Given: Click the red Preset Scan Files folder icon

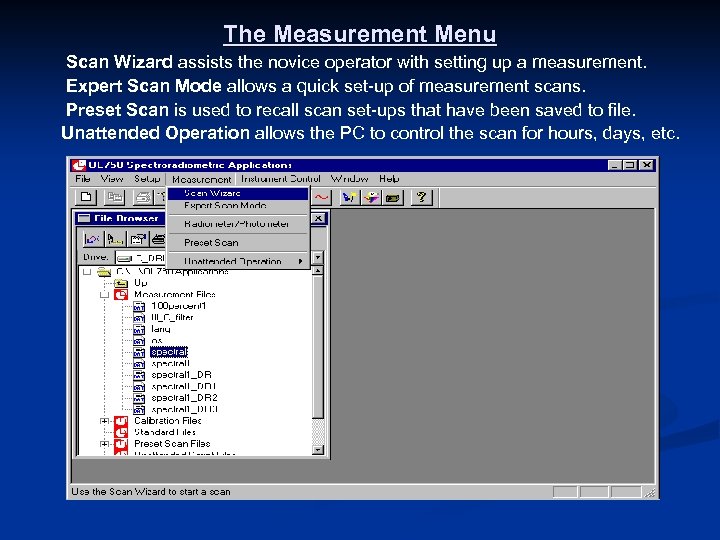Looking at the screenshot, I should 121,444.
